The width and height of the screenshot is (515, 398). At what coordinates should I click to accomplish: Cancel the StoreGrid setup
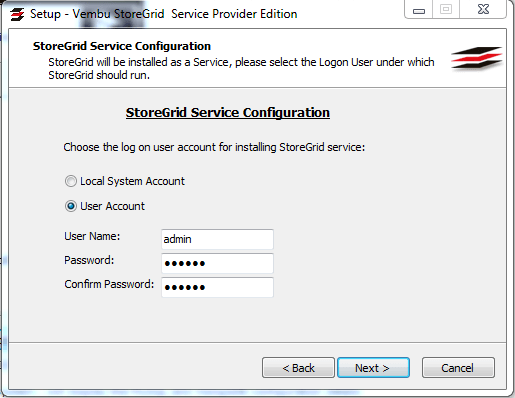[x=458, y=368]
